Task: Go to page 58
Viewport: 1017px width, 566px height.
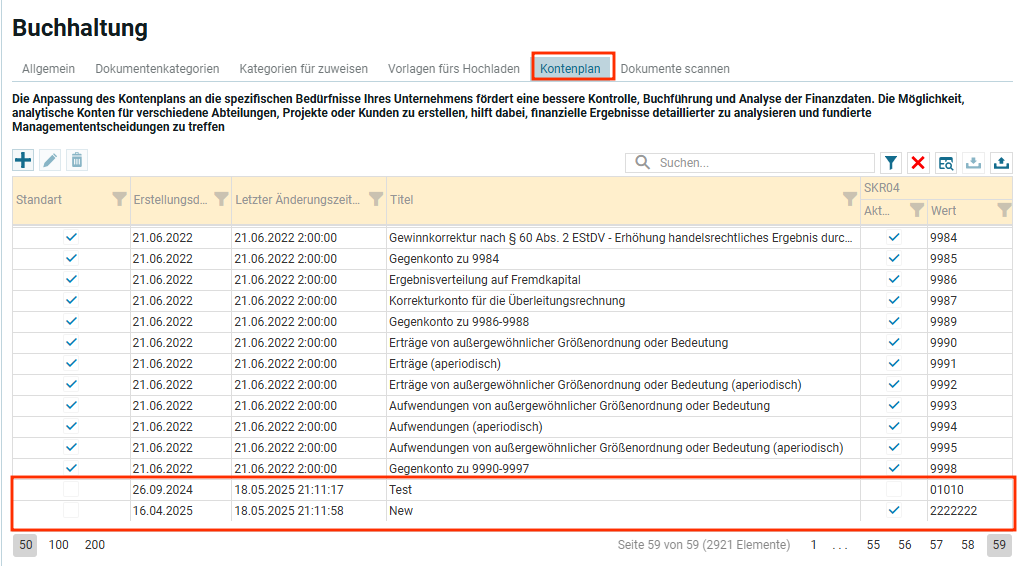Action: coord(967,545)
